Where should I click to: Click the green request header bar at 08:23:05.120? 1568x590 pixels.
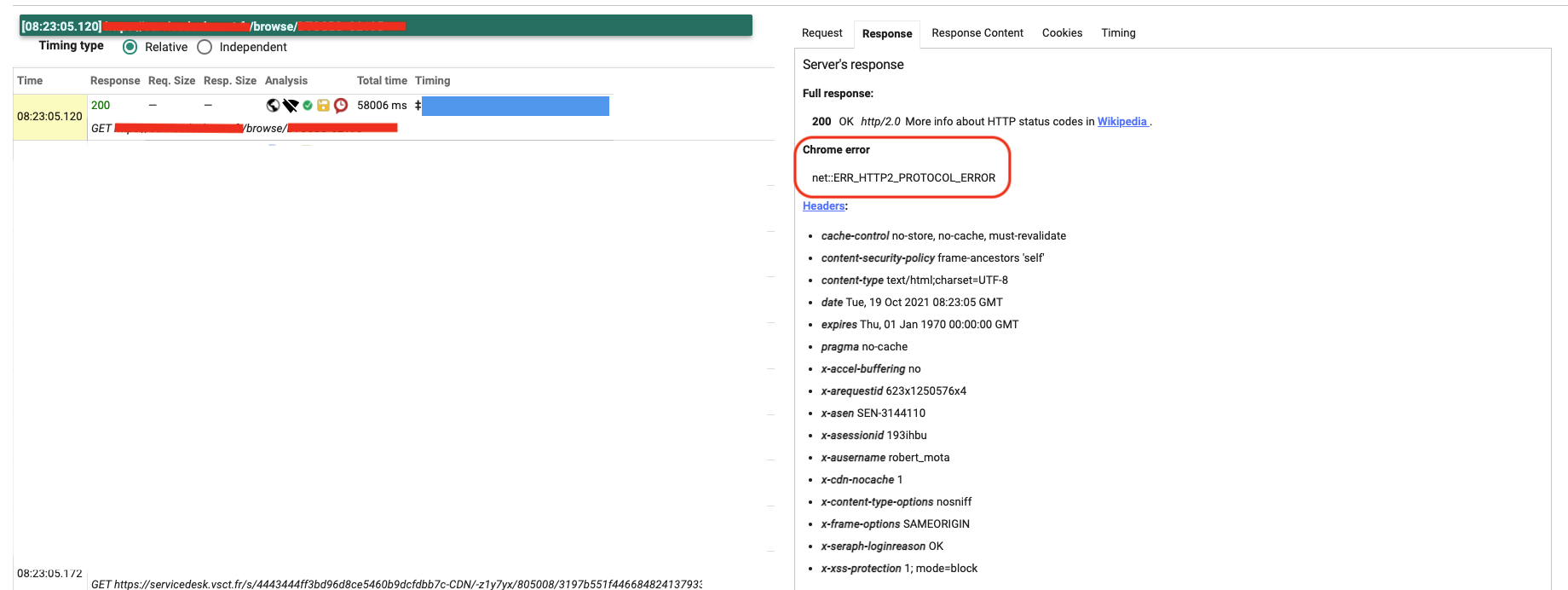tap(385, 26)
